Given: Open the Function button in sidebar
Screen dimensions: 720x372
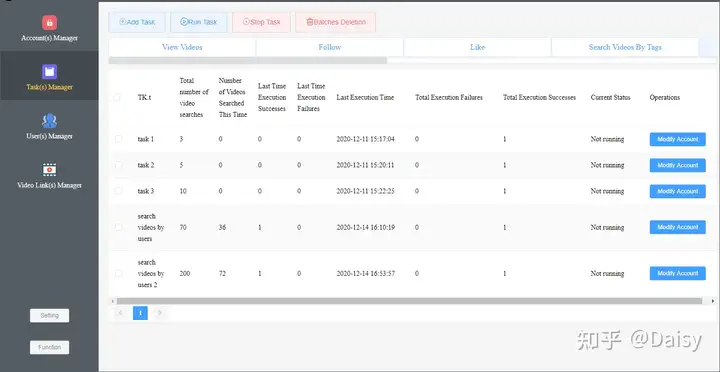Looking at the screenshot, I should point(50,347).
